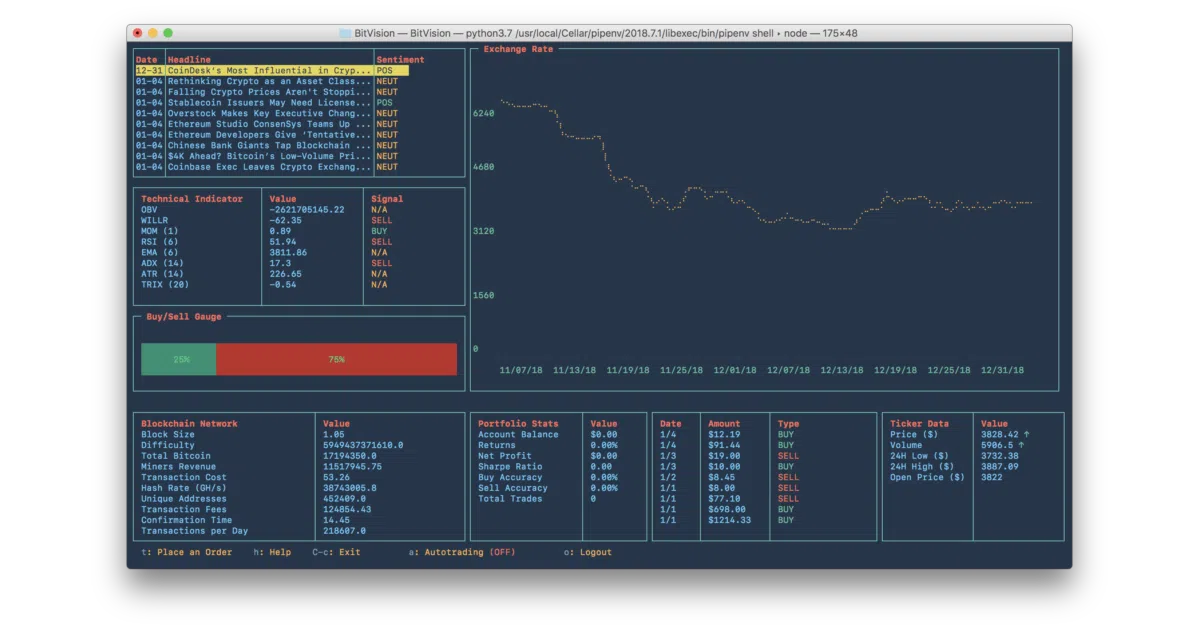Viewport: 1200px width, 630px height.
Task: Click the 12/01/18 date on the chart axis
Action: tap(735, 370)
